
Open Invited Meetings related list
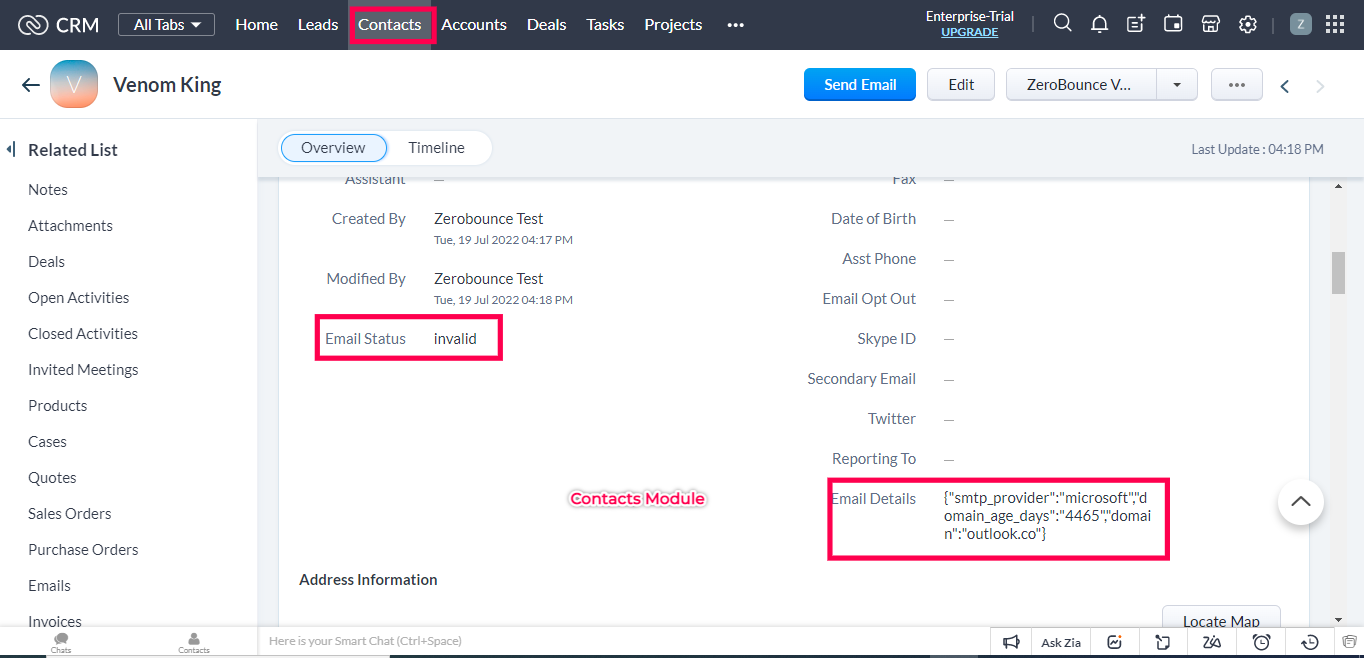click(x=83, y=369)
